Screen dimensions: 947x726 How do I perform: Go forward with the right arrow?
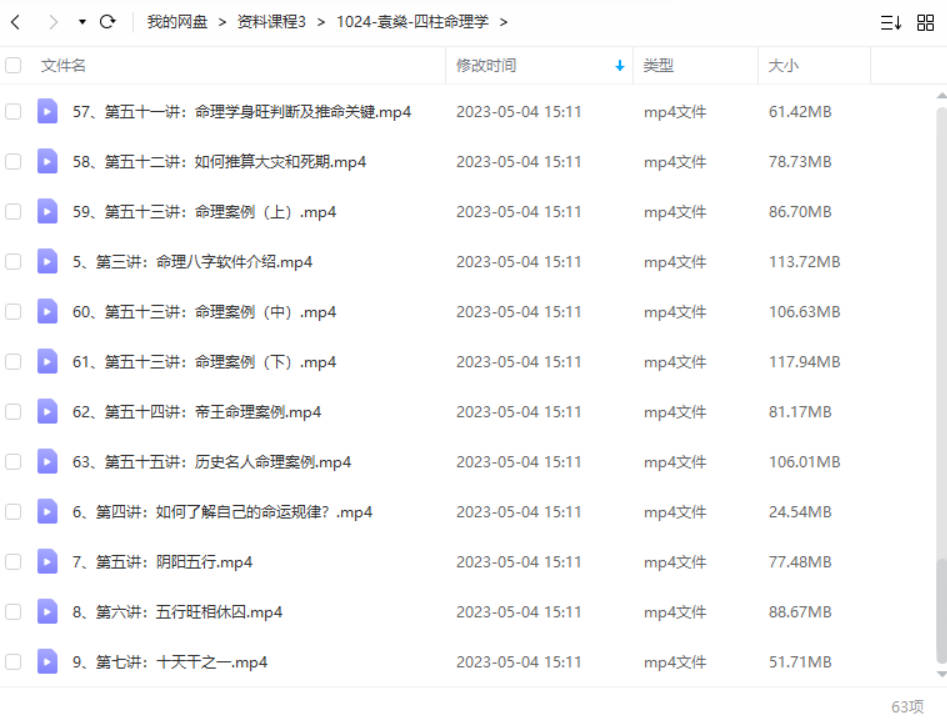click(x=53, y=22)
